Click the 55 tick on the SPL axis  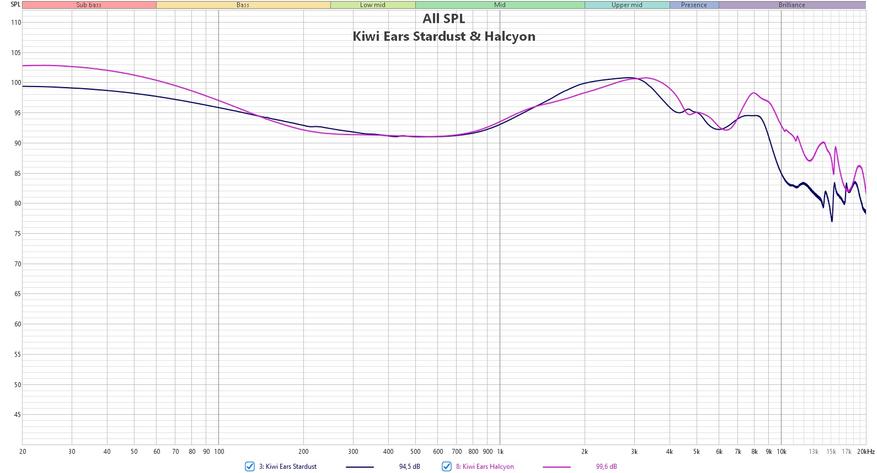pos(16,355)
